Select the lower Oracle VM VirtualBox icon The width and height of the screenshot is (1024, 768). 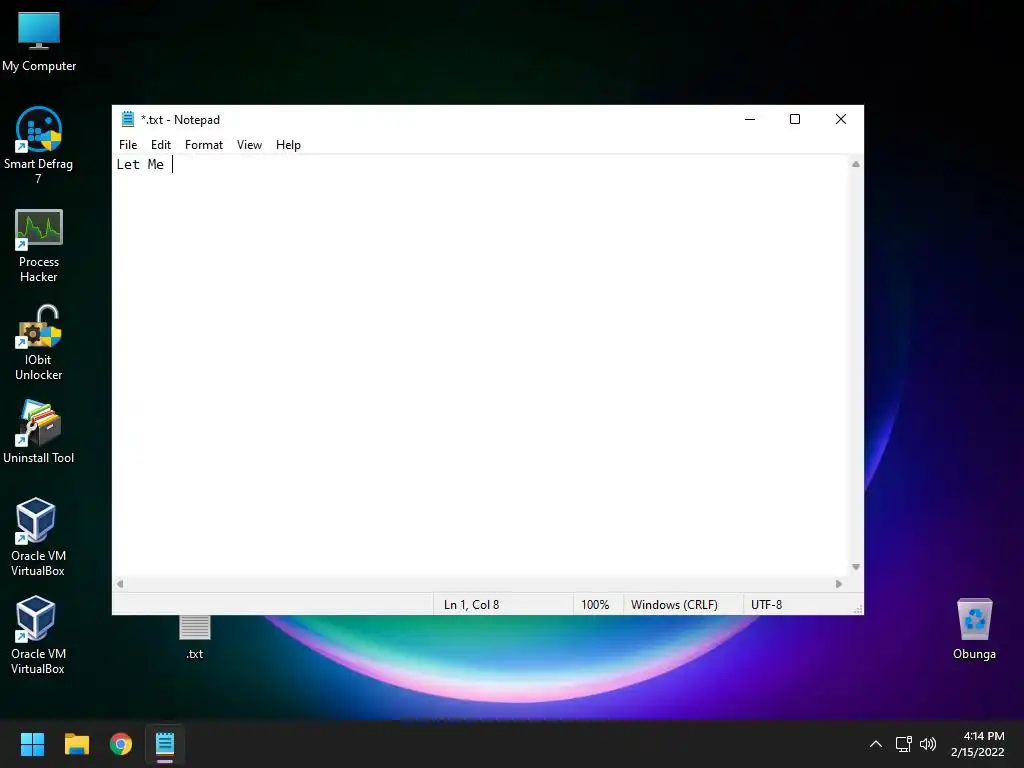(x=38, y=635)
